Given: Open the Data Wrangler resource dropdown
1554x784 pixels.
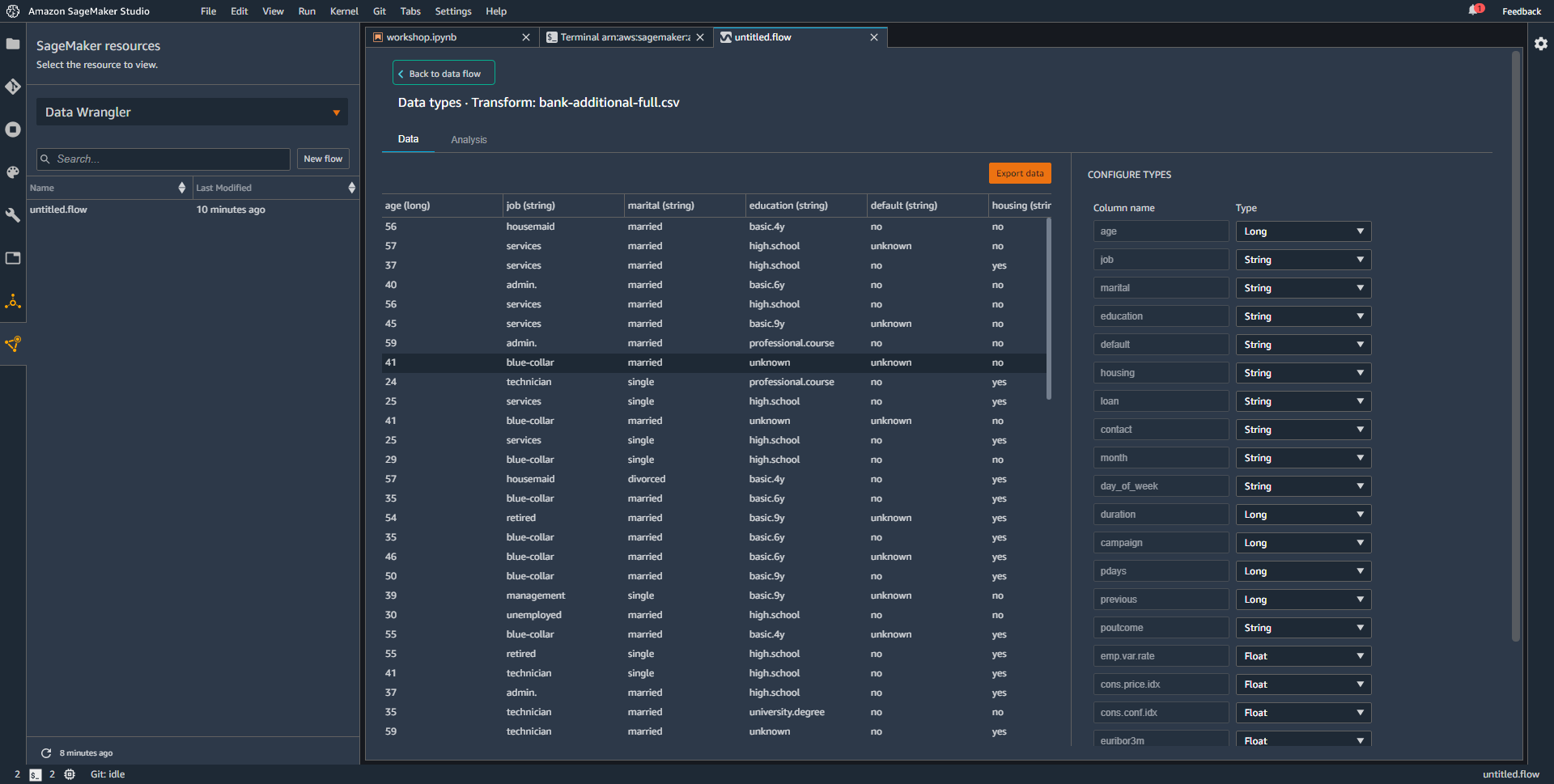Looking at the screenshot, I should click(x=192, y=112).
